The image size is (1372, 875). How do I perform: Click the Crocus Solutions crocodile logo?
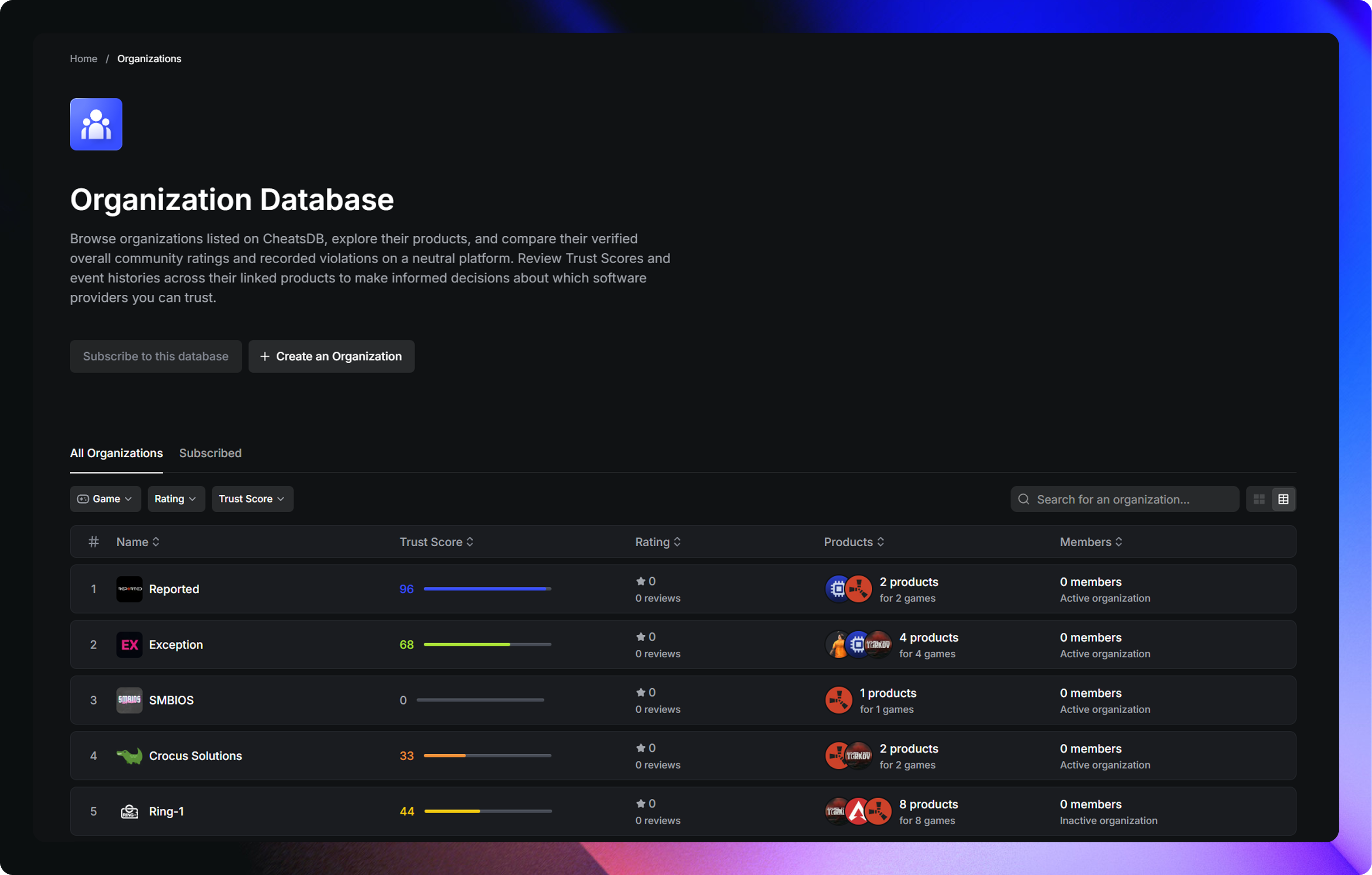click(130, 756)
